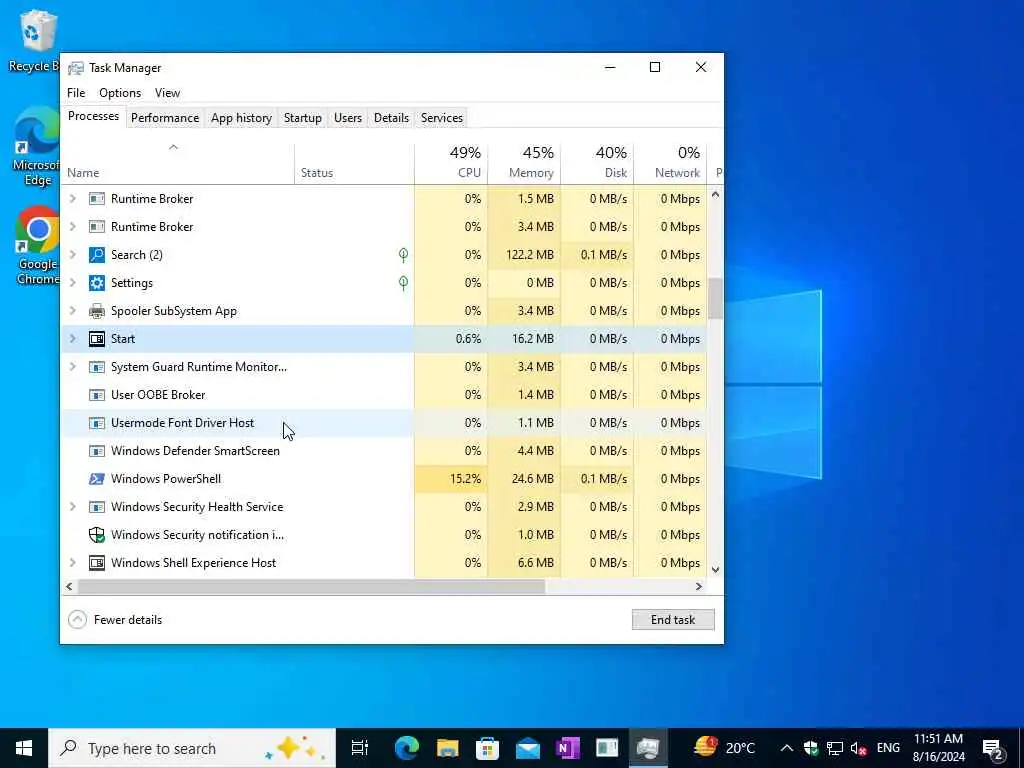Open Microsoft Store from the taskbar
The height and width of the screenshot is (768, 1024).
point(487,748)
